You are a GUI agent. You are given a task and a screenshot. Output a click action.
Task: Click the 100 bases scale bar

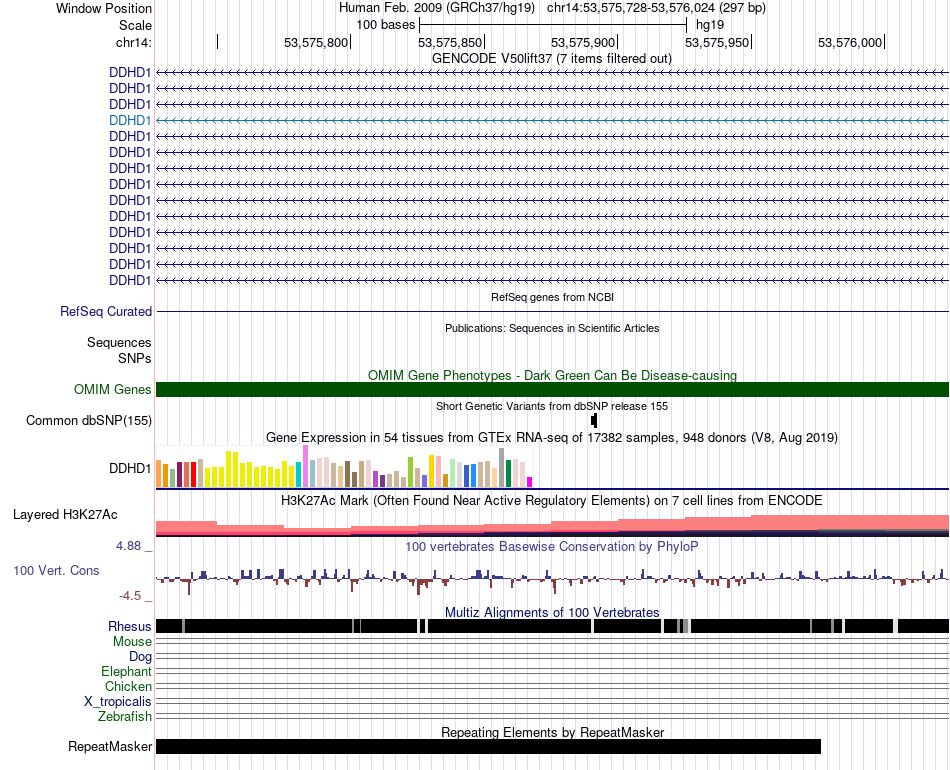click(x=553, y=25)
